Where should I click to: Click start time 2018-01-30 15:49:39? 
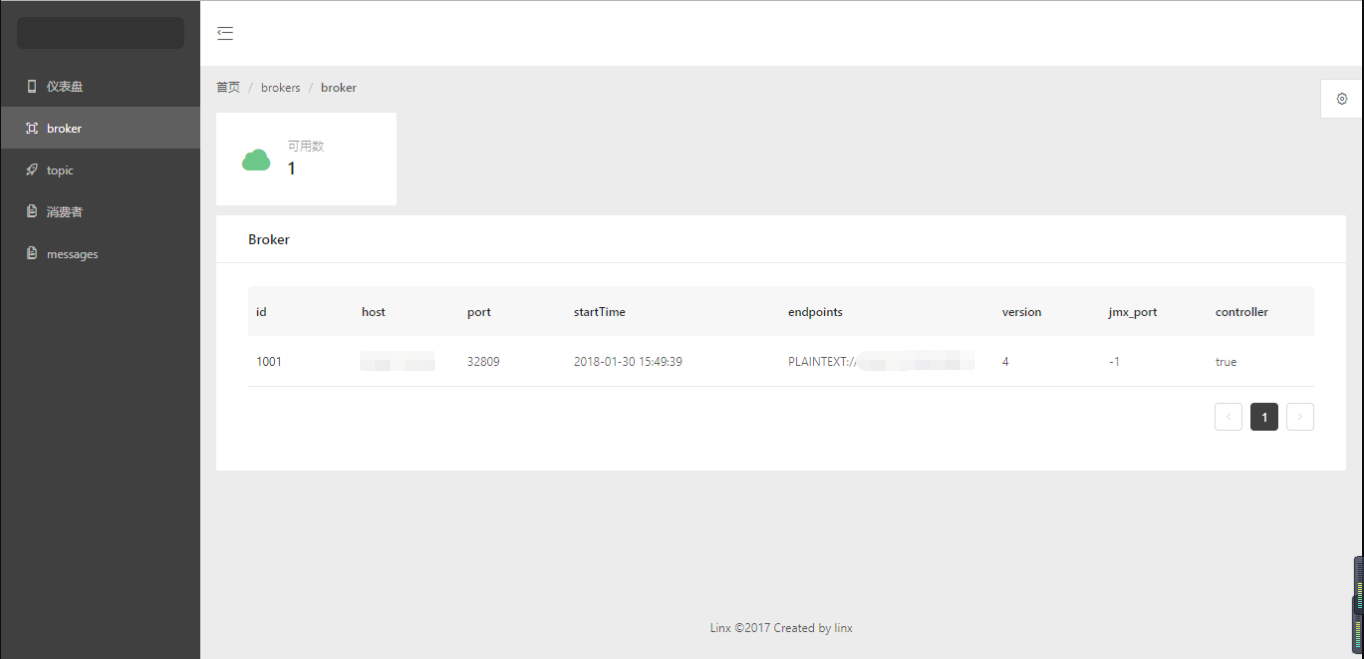[x=628, y=362]
